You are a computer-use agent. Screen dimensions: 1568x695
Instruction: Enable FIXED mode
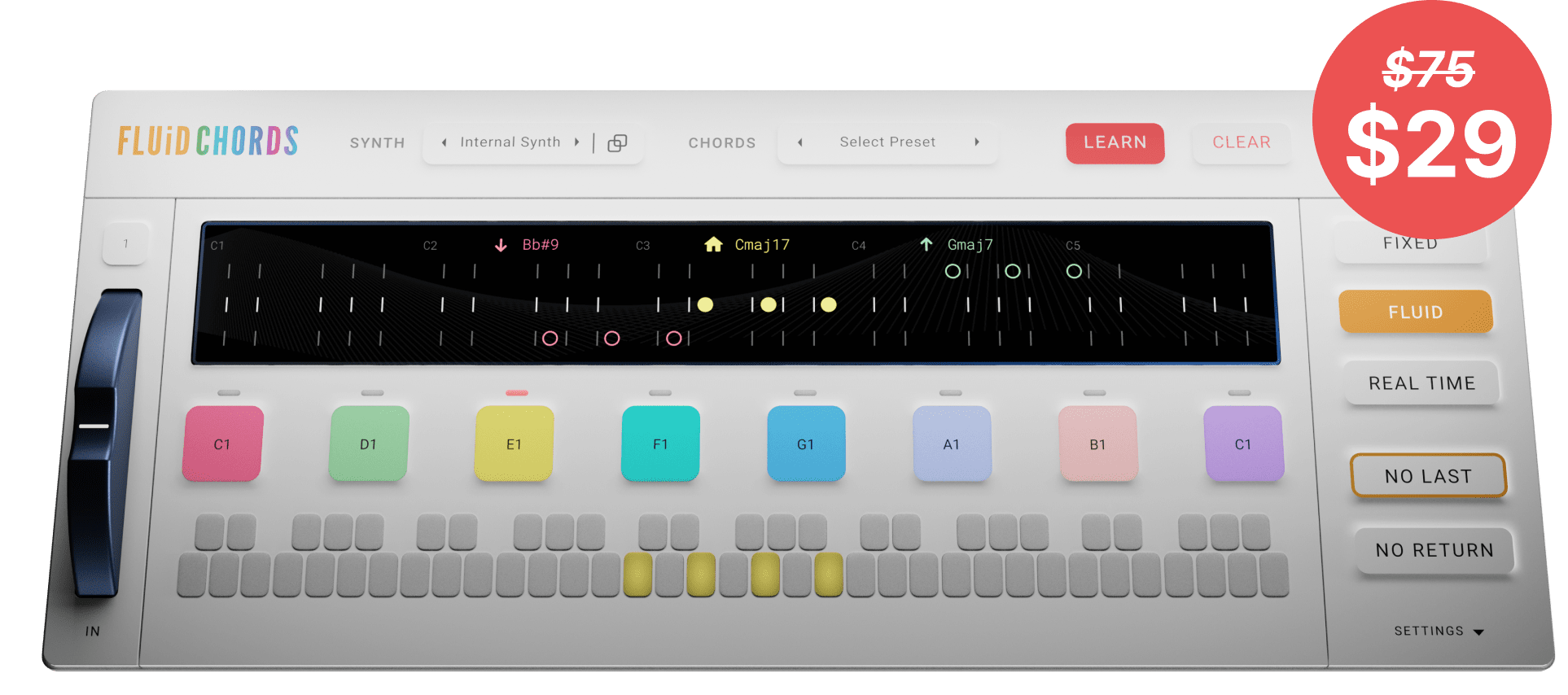[1411, 243]
